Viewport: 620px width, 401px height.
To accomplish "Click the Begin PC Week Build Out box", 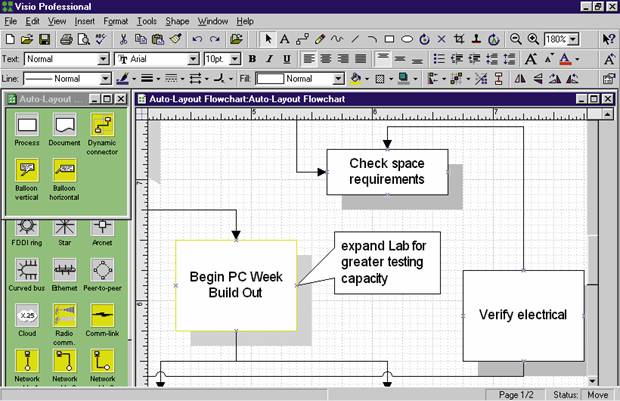I will pos(236,285).
